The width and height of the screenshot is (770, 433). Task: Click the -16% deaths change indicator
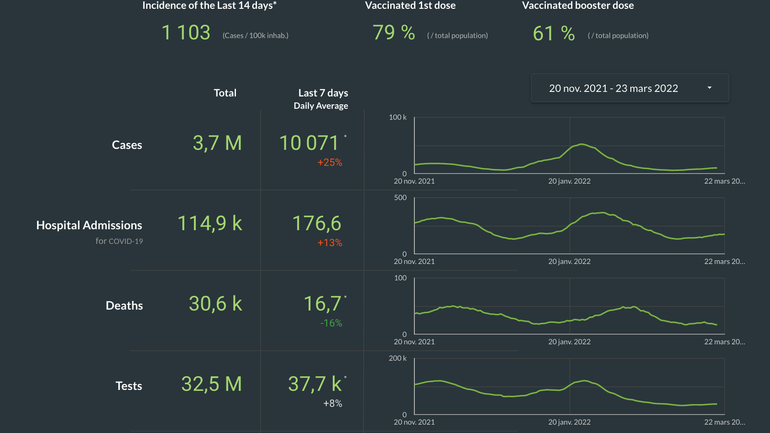click(329, 323)
